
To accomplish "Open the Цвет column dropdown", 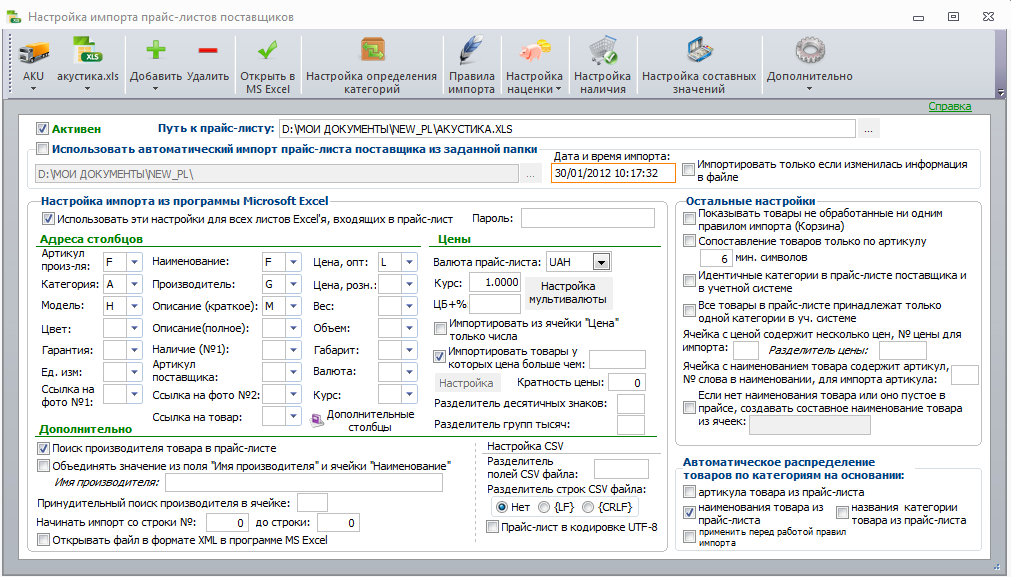I will point(134,328).
